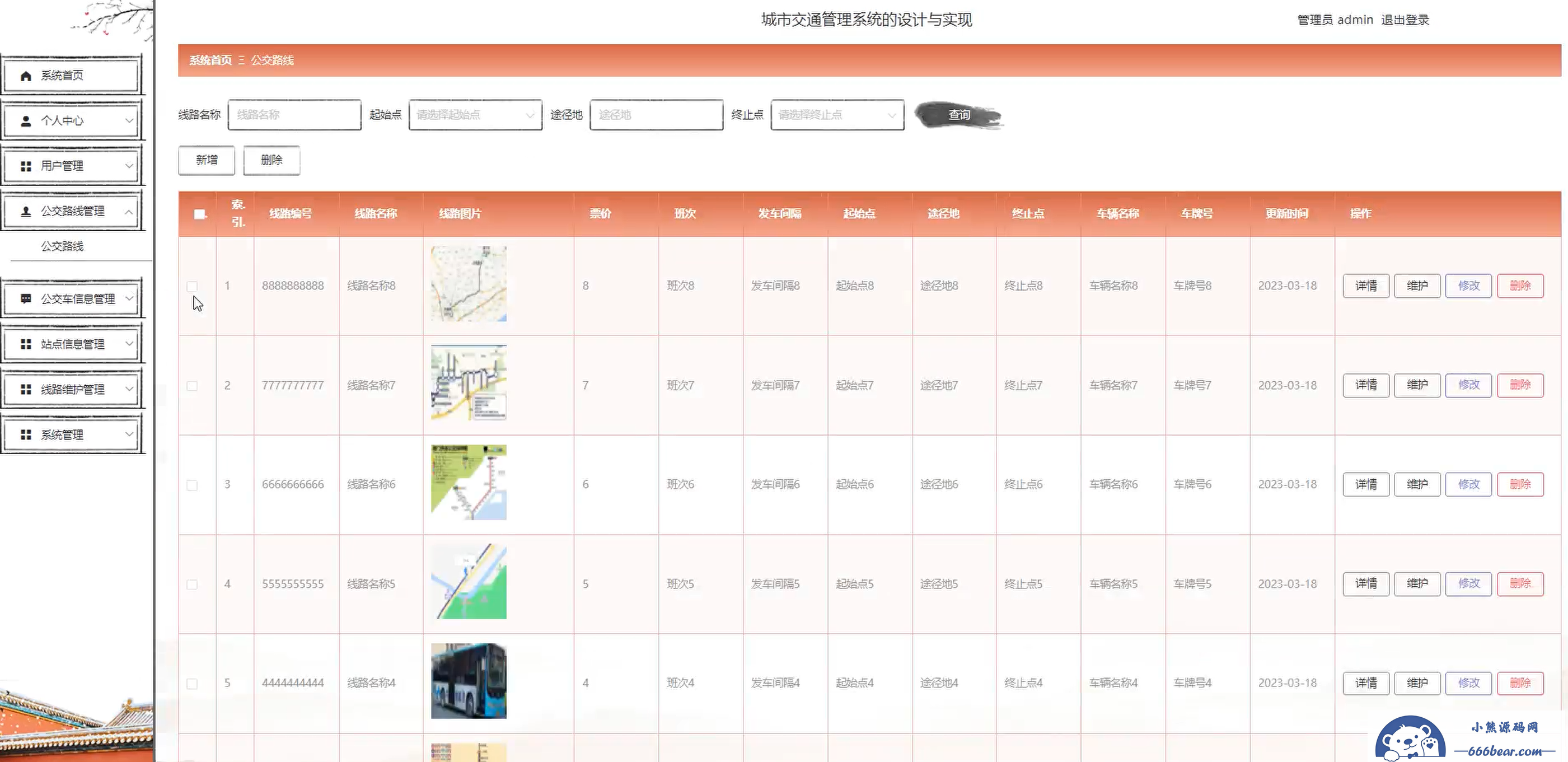
Task: Open the 用户管理 sidebar menu
Action: pyautogui.click(x=72, y=166)
